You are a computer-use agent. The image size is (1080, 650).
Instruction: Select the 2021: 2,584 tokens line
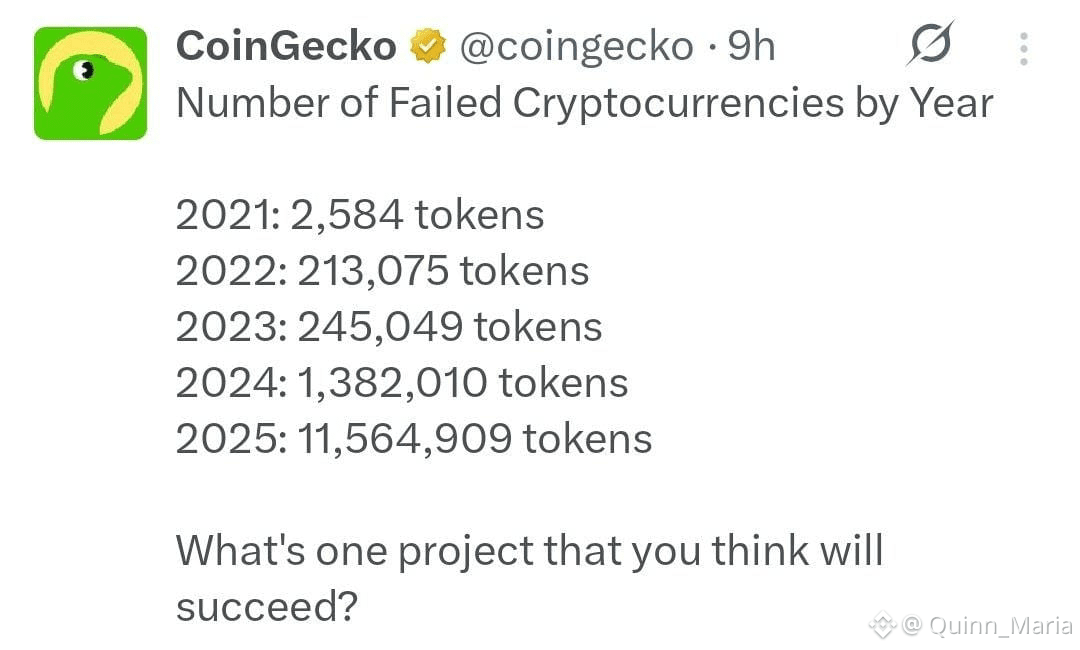[x=360, y=215]
